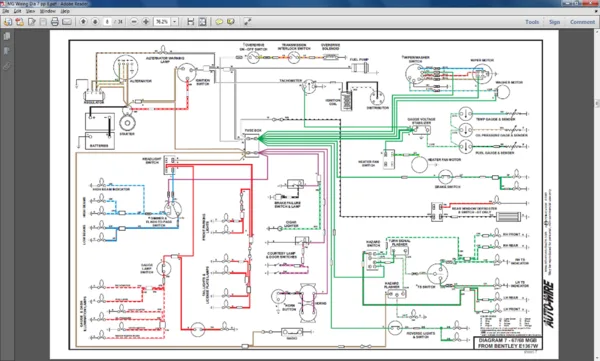Go to the previous page with up arrow

pyautogui.click(x=83, y=22)
